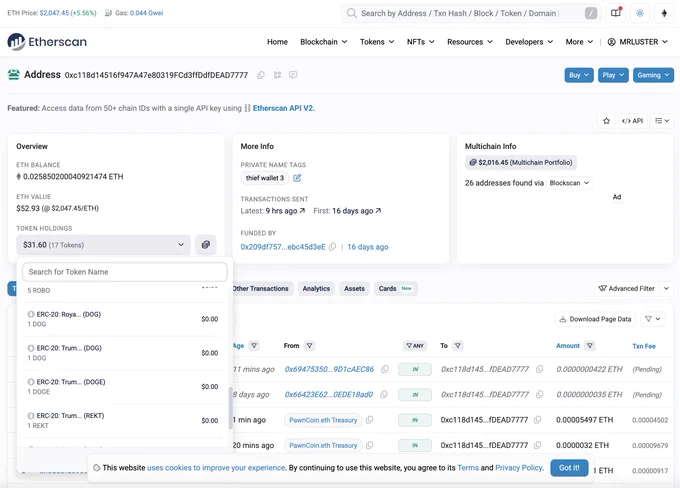Expand the Tokens menu

click(x=377, y=42)
